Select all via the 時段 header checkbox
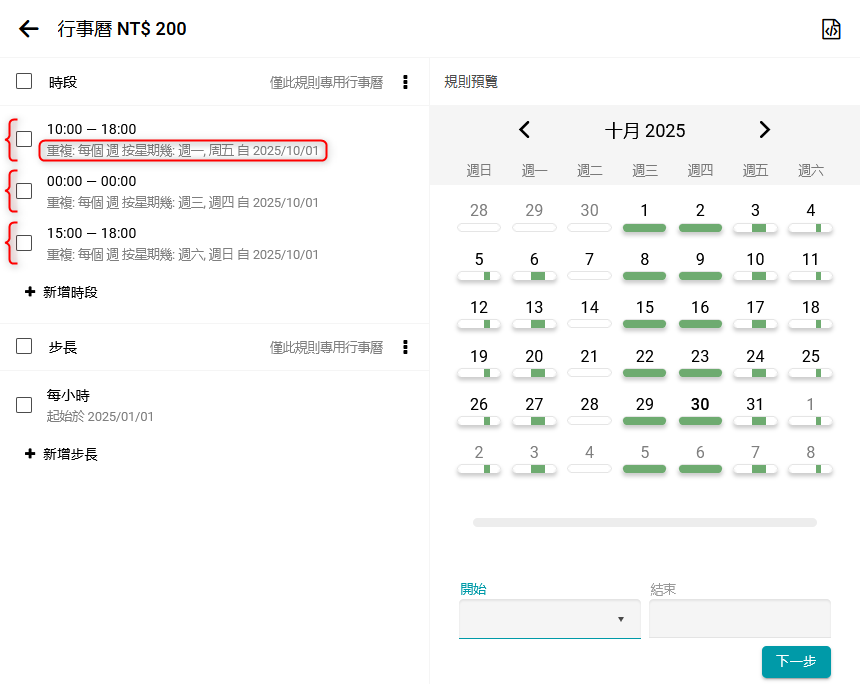Image resolution: width=860 pixels, height=684 pixels. point(24,81)
